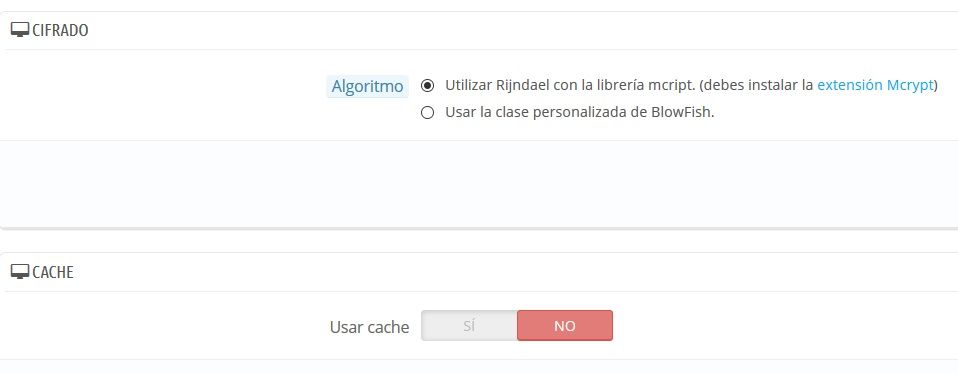Screen dimensions: 958x373
Task: Click the empty footer of the Cifrado panel
Action: 479,184
